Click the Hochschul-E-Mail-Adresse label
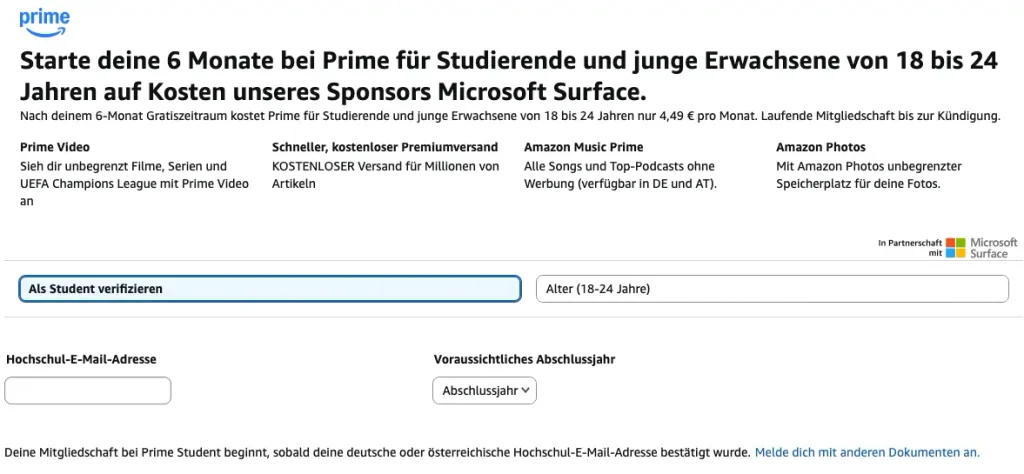 tap(82, 359)
